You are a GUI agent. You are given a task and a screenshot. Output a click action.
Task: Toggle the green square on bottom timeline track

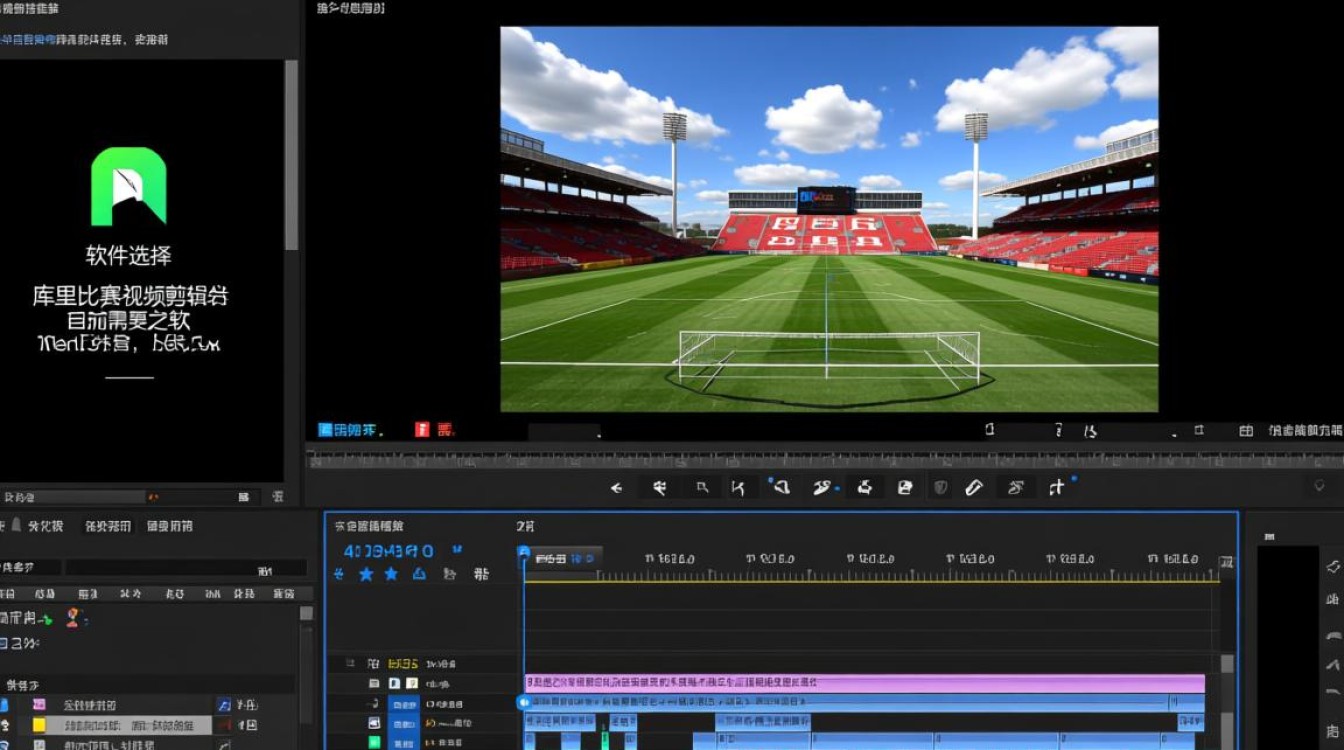374,742
